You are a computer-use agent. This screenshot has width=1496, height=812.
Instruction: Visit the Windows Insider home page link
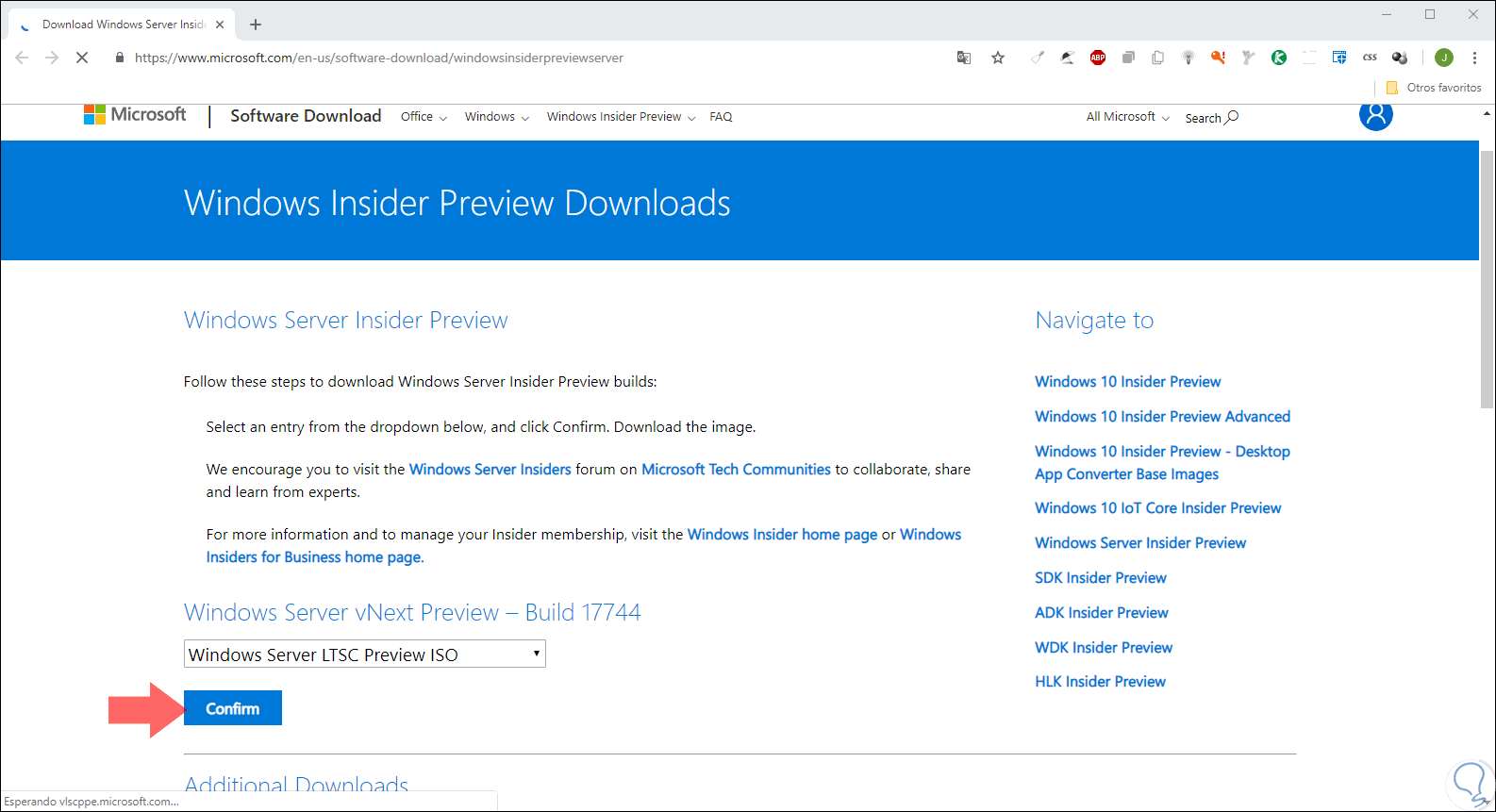(782, 535)
